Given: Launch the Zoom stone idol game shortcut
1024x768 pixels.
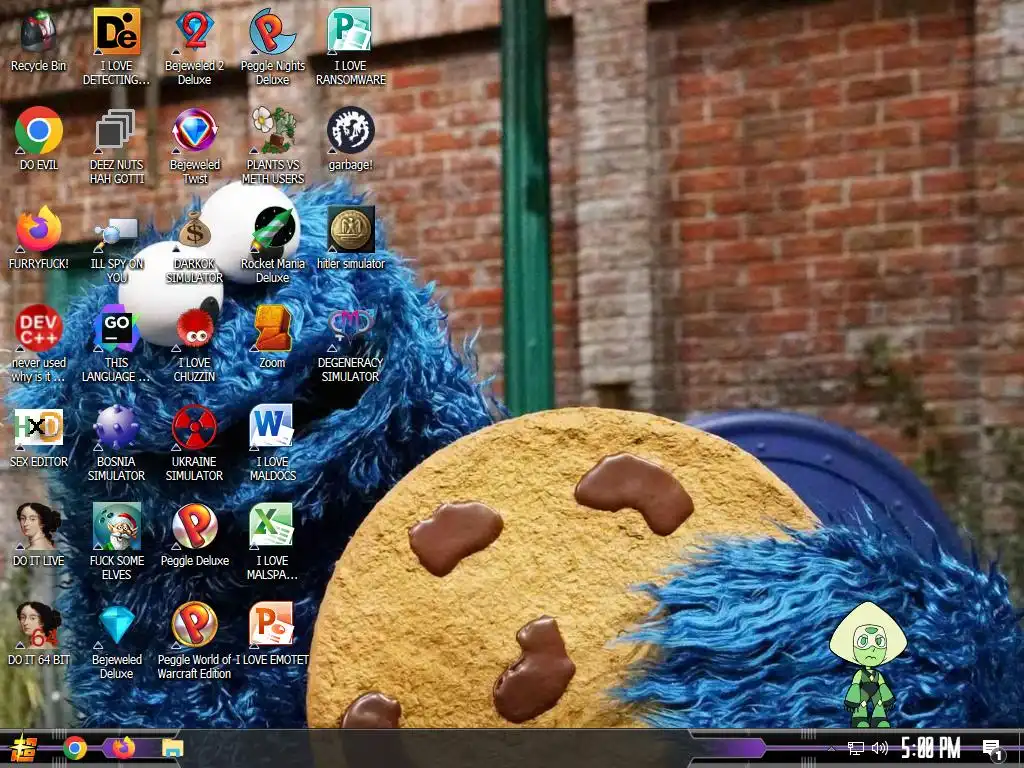Looking at the screenshot, I should [272, 338].
